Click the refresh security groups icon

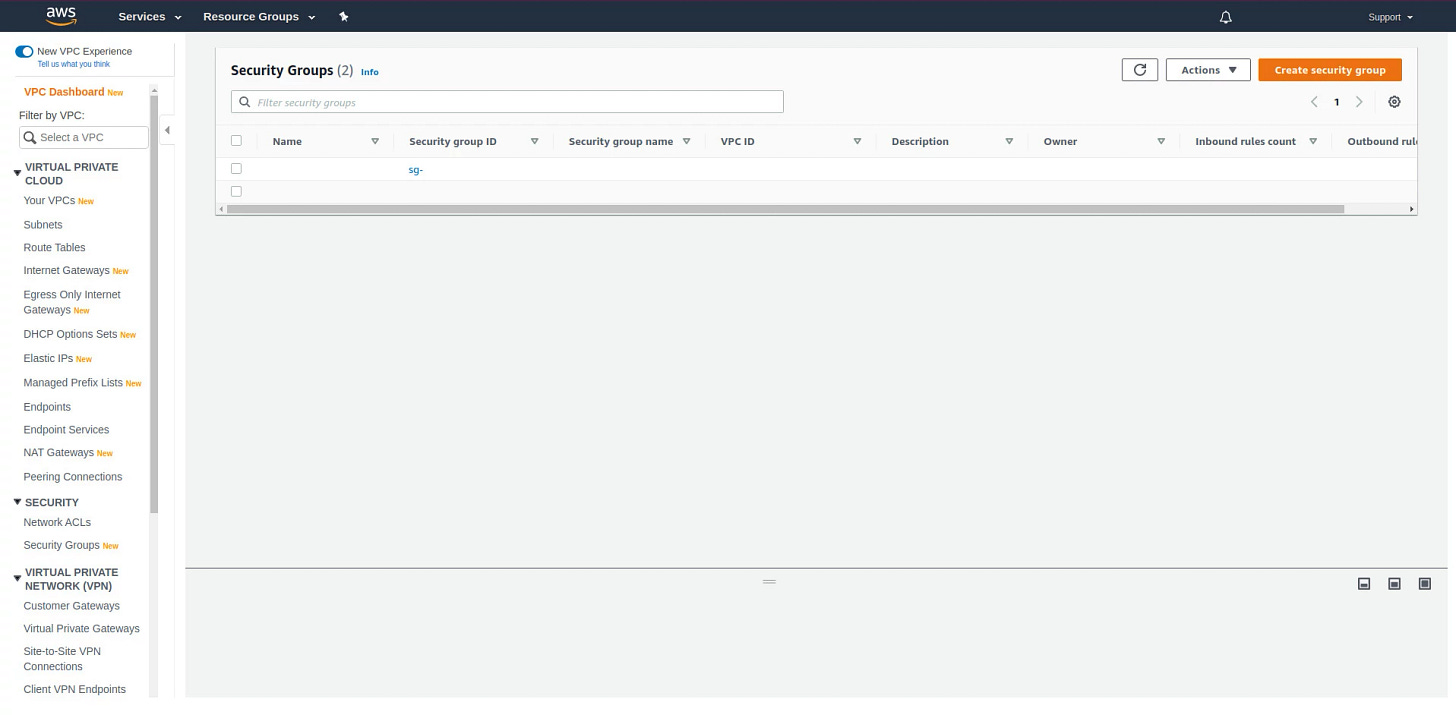(1139, 69)
